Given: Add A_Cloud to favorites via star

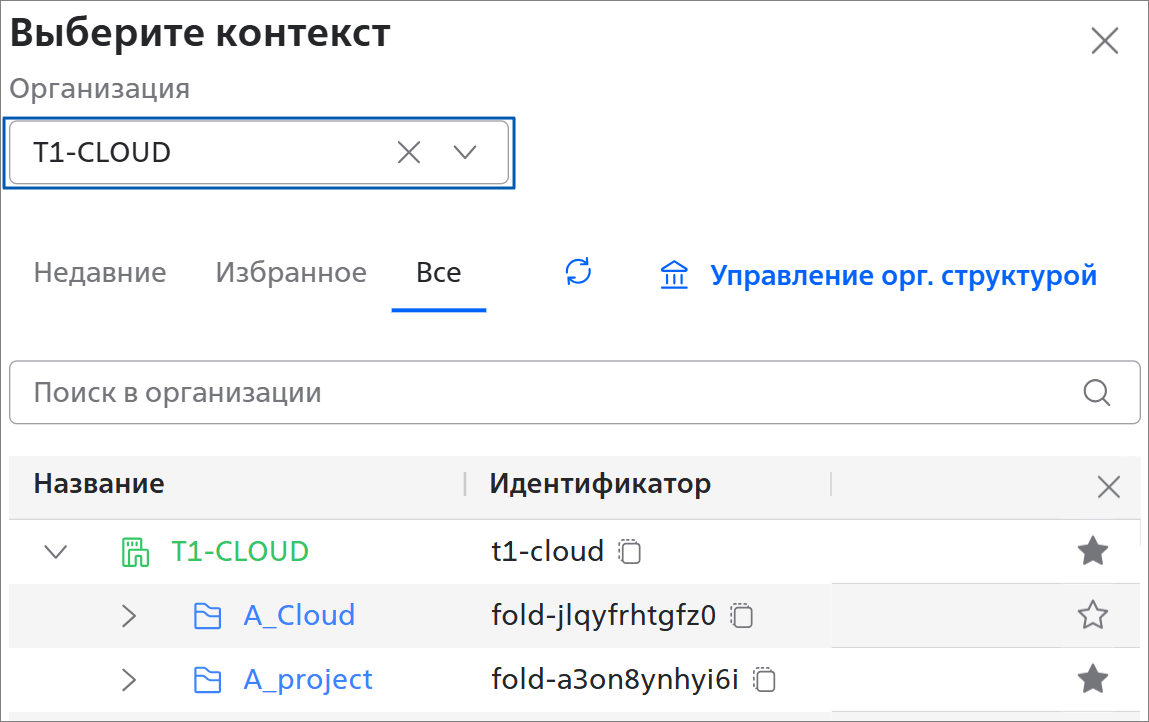Looking at the screenshot, I should pyautogui.click(x=1092, y=615).
